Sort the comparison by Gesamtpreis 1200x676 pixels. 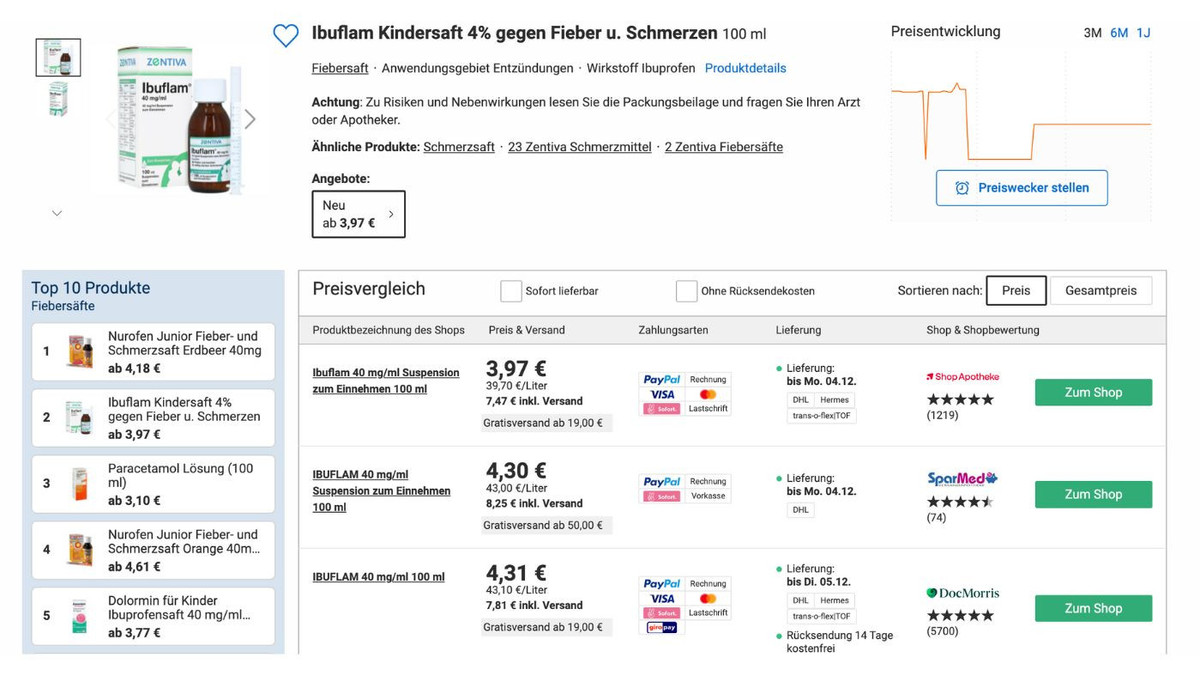click(1100, 290)
